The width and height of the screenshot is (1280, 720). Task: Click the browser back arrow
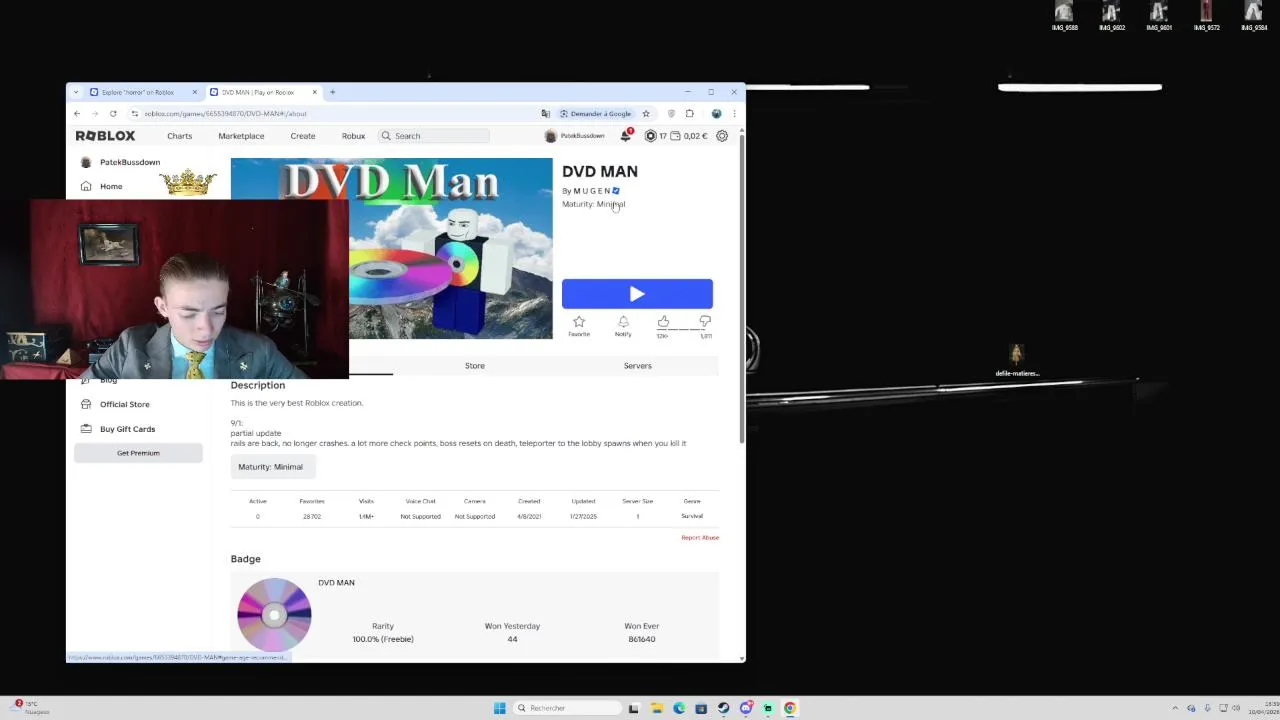click(x=77, y=114)
